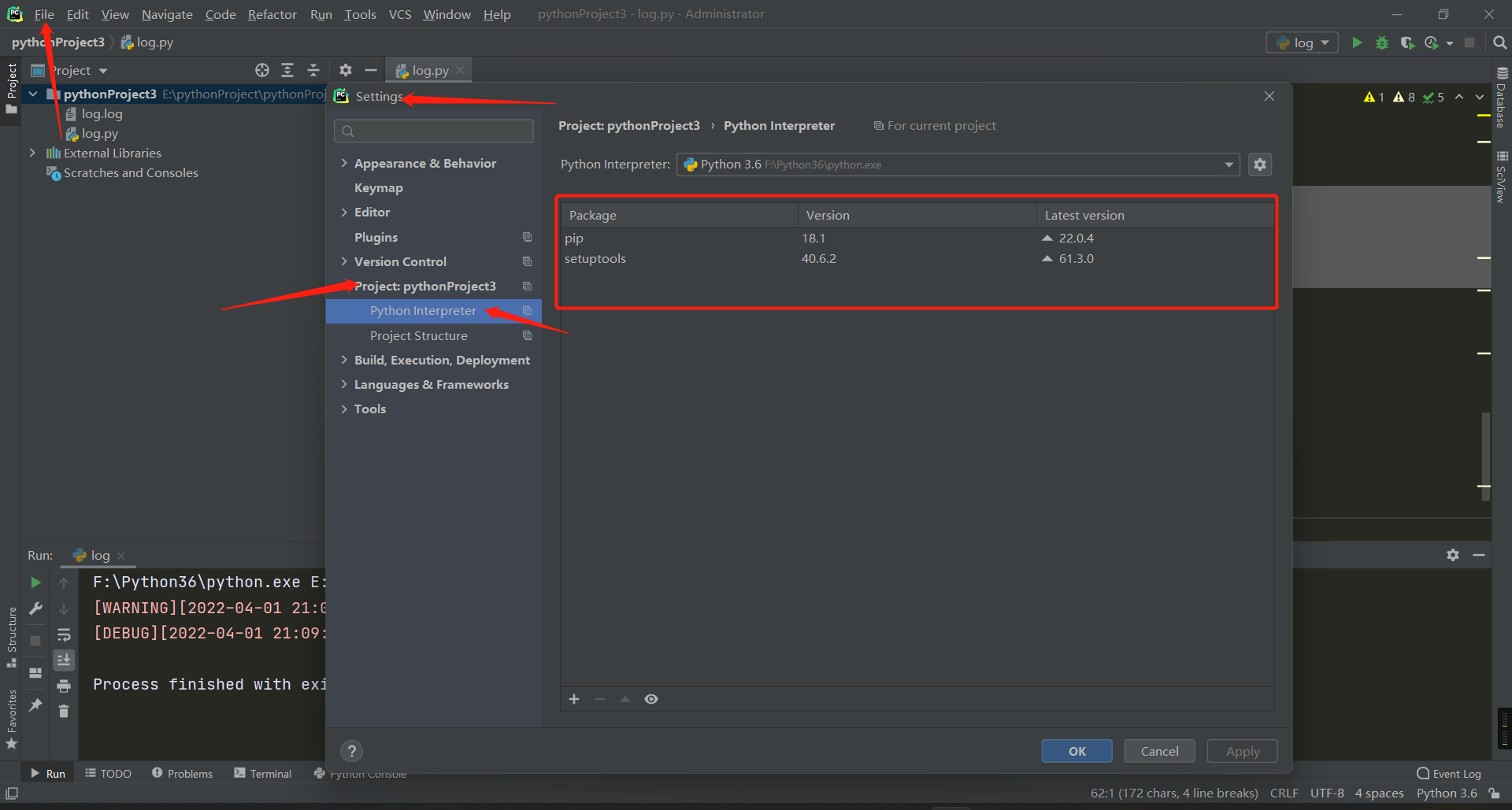The width and height of the screenshot is (1512, 810).
Task: Open Favorites tool window sidebar
Action: point(12,719)
